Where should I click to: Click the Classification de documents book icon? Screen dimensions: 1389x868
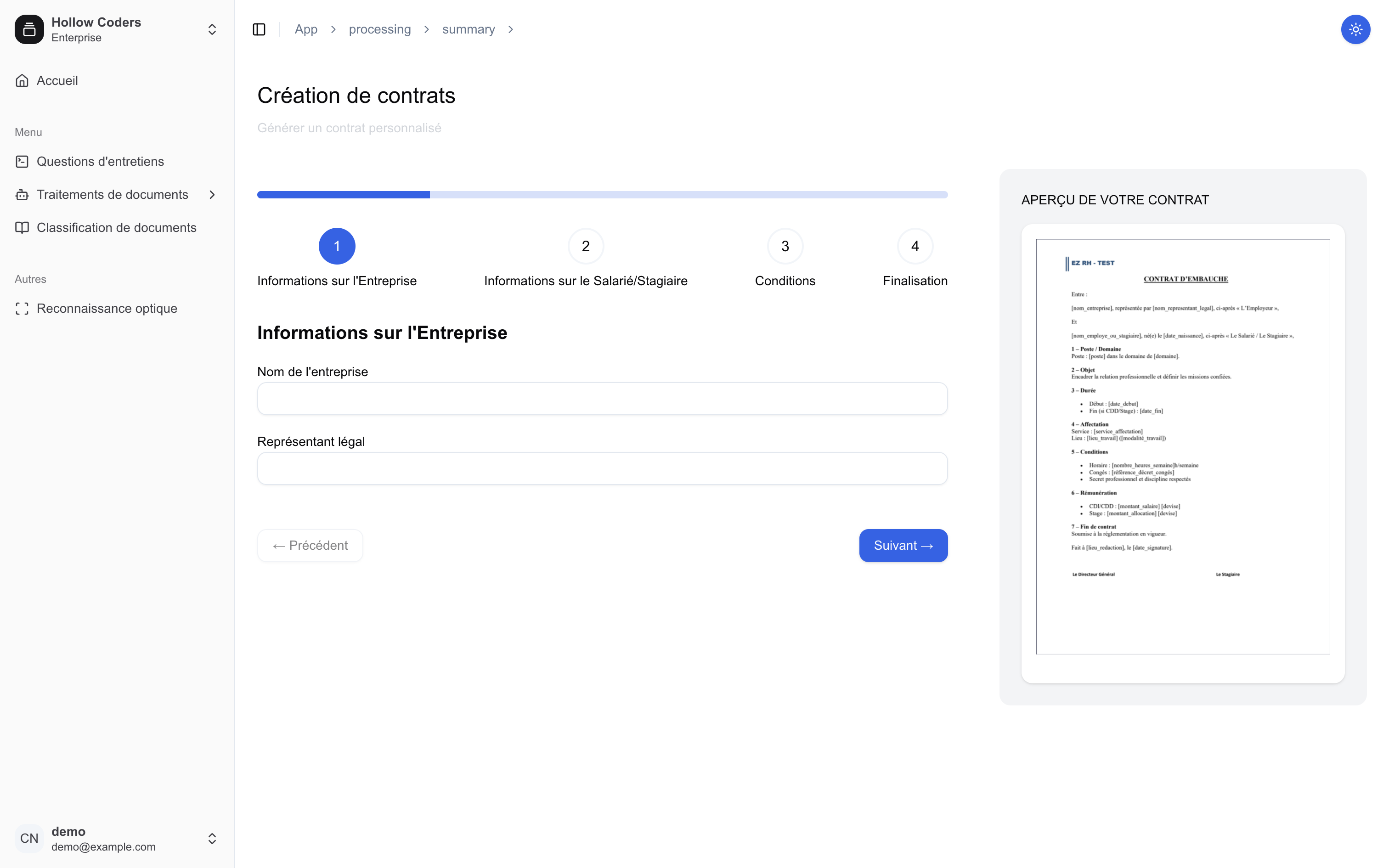tap(22, 227)
